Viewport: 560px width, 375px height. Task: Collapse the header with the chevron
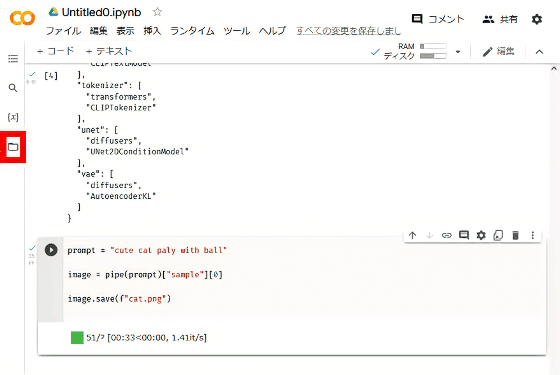(x=539, y=52)
